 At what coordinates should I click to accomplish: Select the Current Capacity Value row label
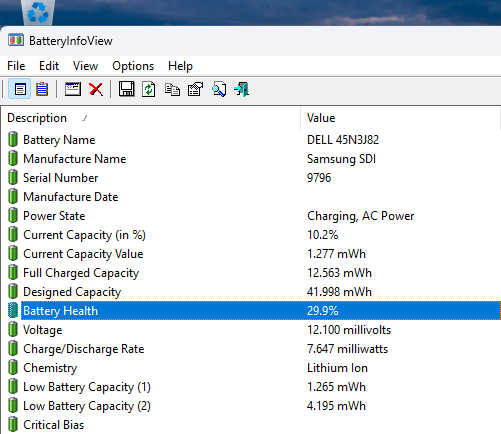(83, 254)
